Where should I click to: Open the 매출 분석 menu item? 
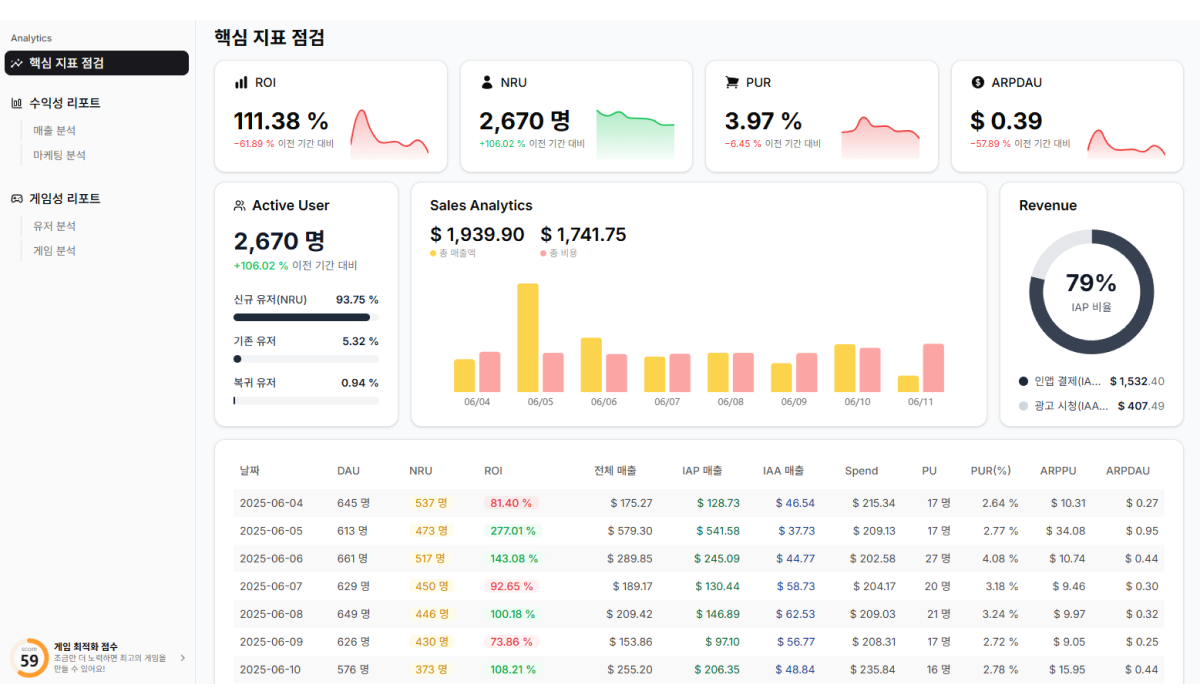[54, 131]
